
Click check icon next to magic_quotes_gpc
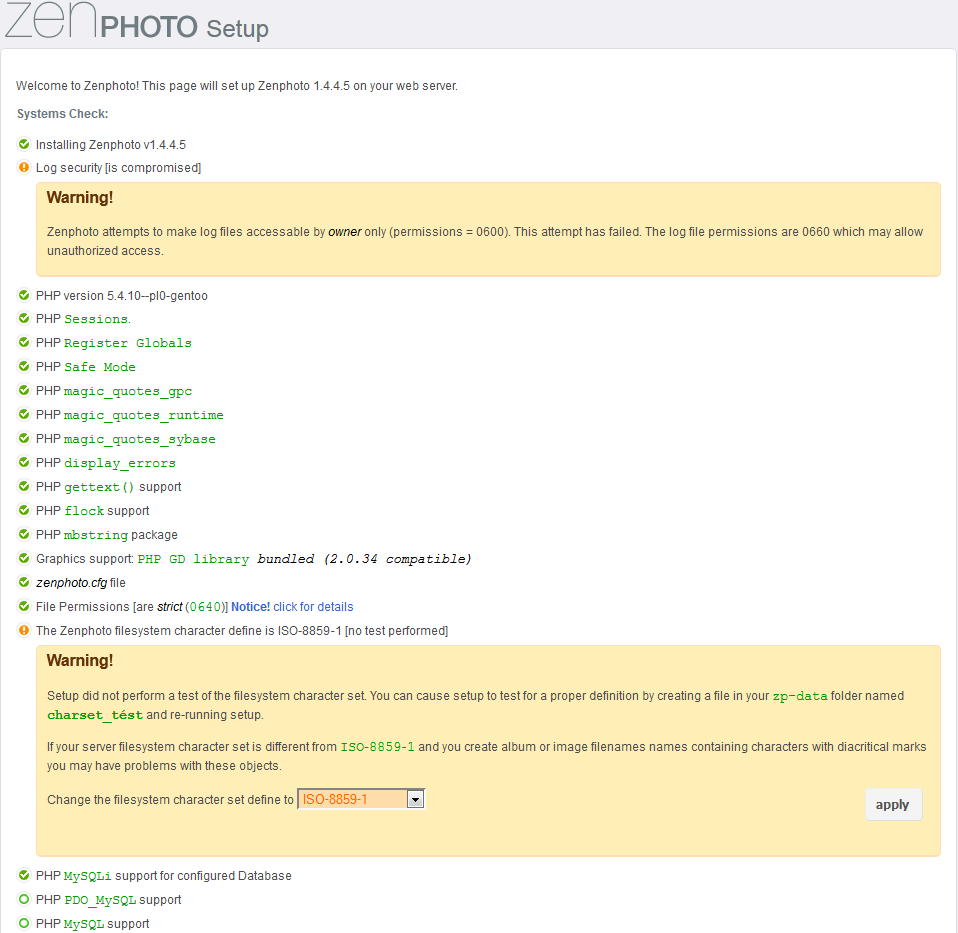click(x=24, y=390)
